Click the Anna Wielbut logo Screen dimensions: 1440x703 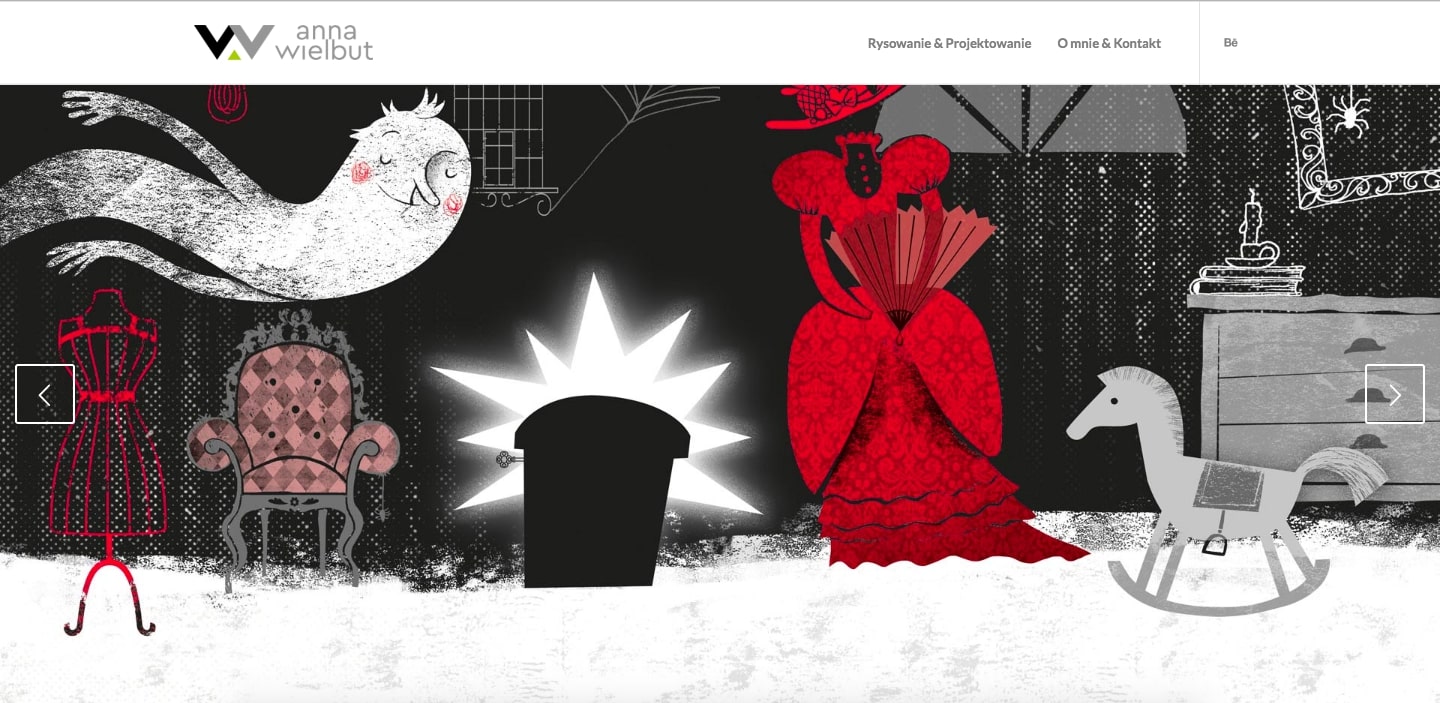(x=283, y=42)
